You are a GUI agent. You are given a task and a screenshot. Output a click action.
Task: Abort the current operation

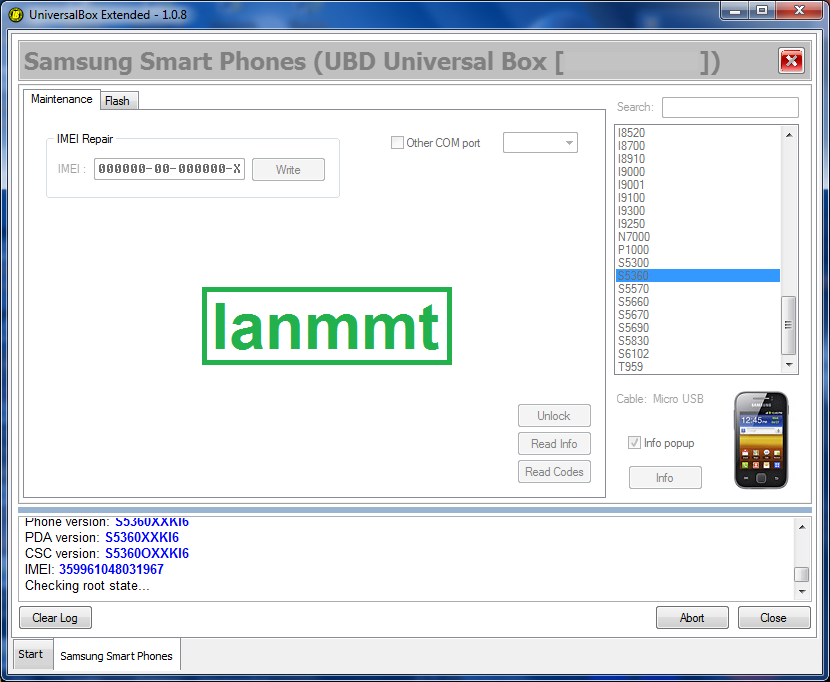[x=692, y=618]
